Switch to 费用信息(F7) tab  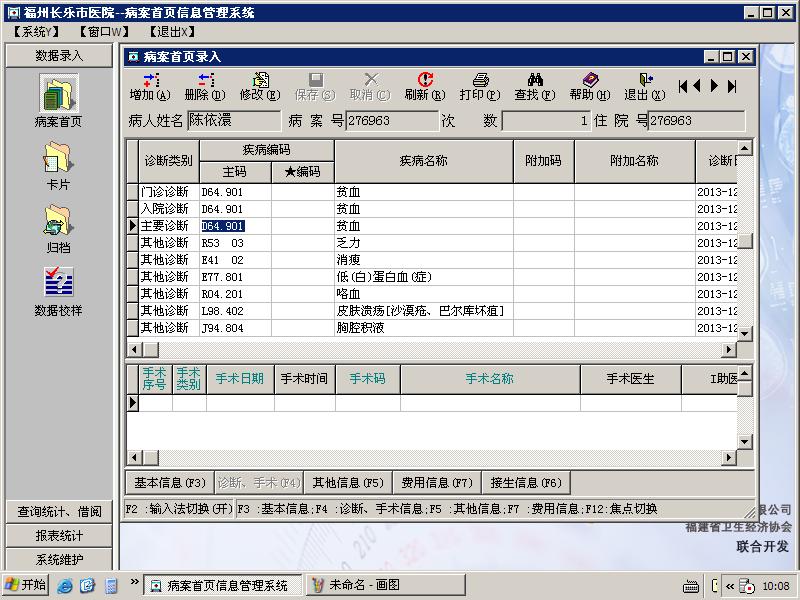click(437, 483)
